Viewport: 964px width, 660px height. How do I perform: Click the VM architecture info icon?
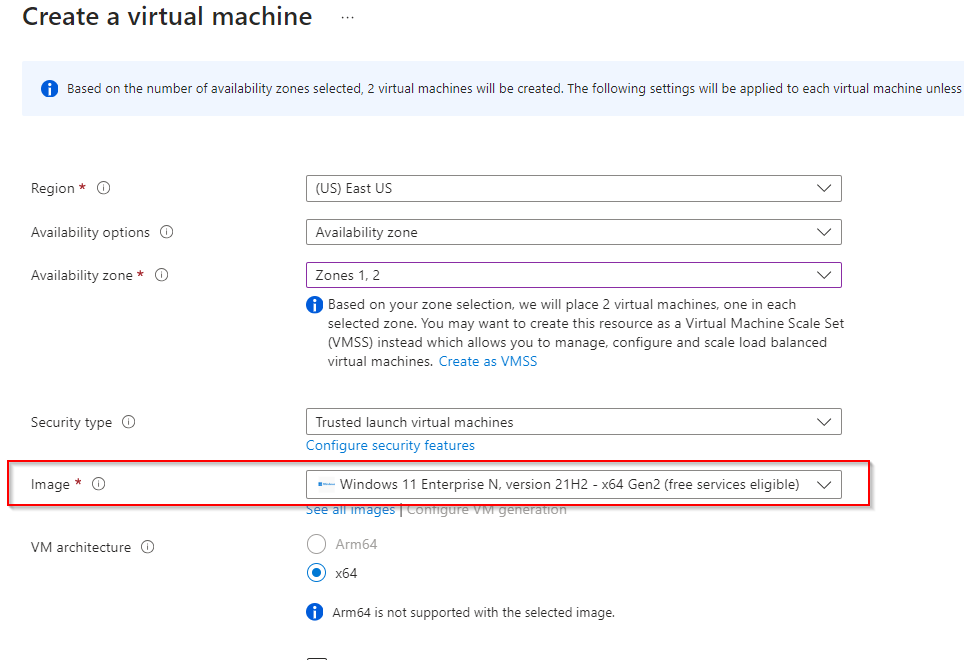(x=148, y=547)
